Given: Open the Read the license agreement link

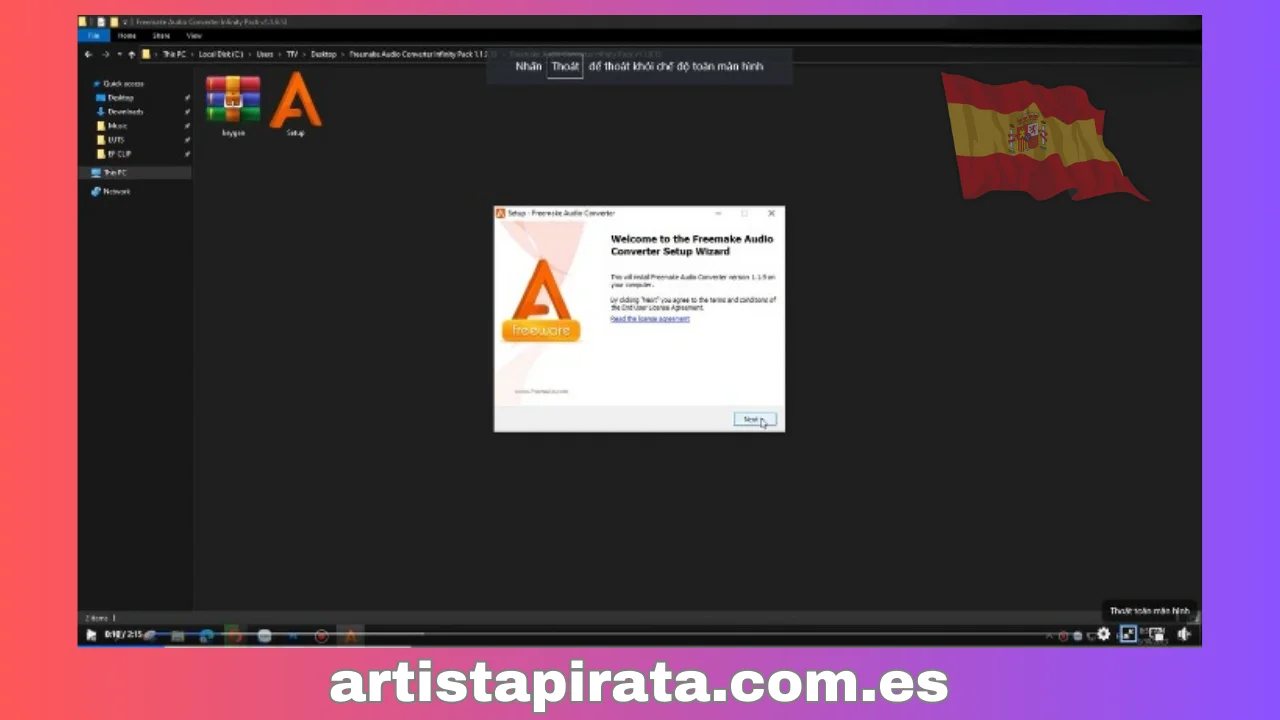Looking at the screenshot, I should 650,319.
